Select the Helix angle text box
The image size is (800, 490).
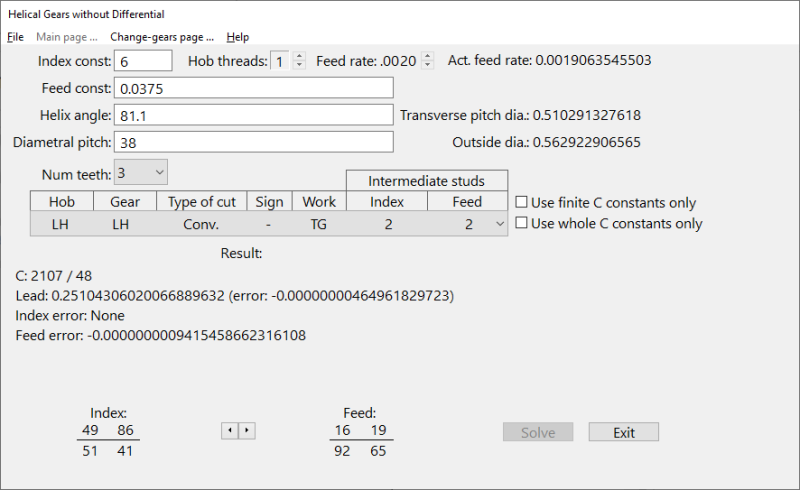[x=254, y=115]
